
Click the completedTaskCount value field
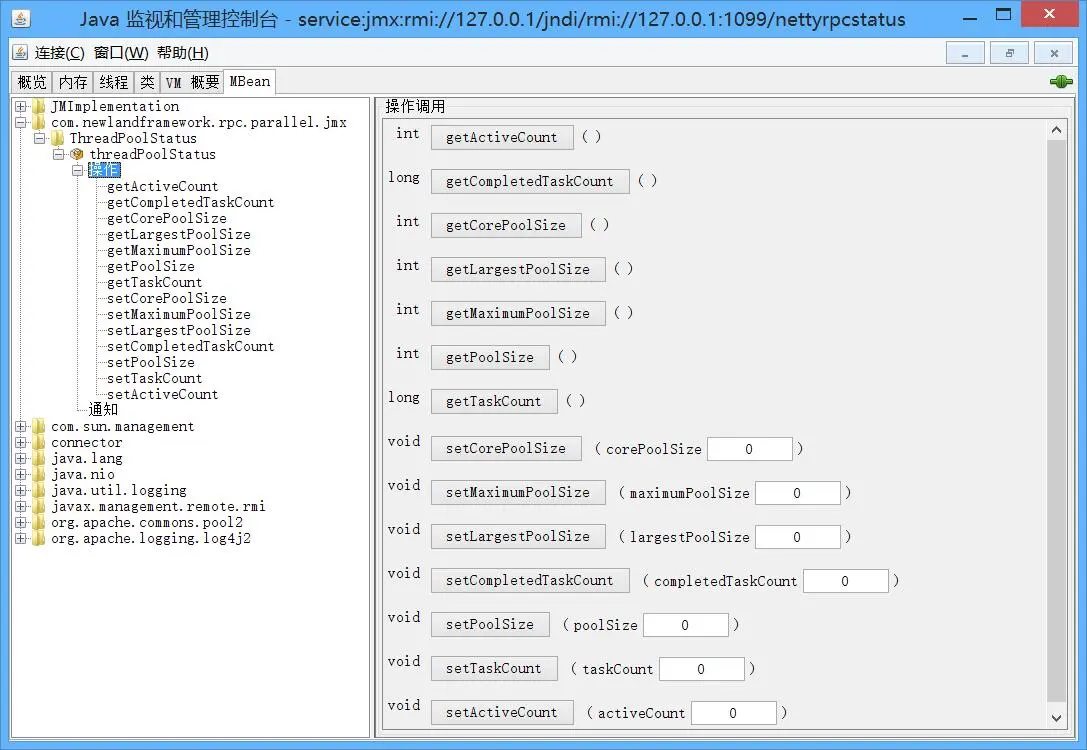click(845, 581)
